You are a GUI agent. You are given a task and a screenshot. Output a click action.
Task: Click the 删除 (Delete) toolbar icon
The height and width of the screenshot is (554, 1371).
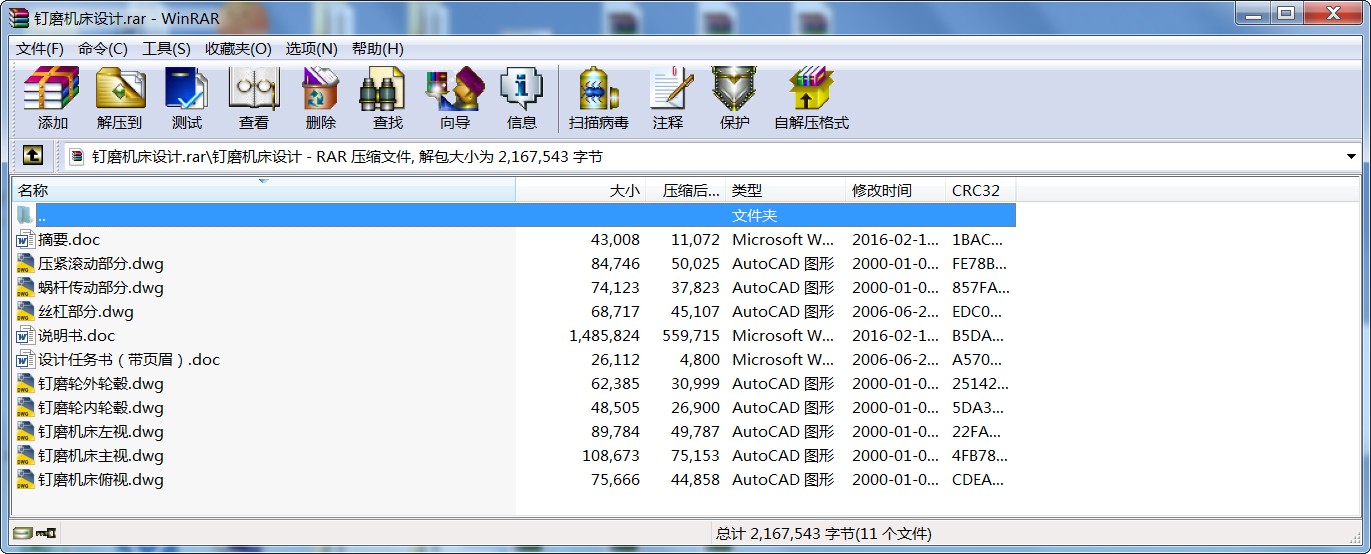point(320,98)
